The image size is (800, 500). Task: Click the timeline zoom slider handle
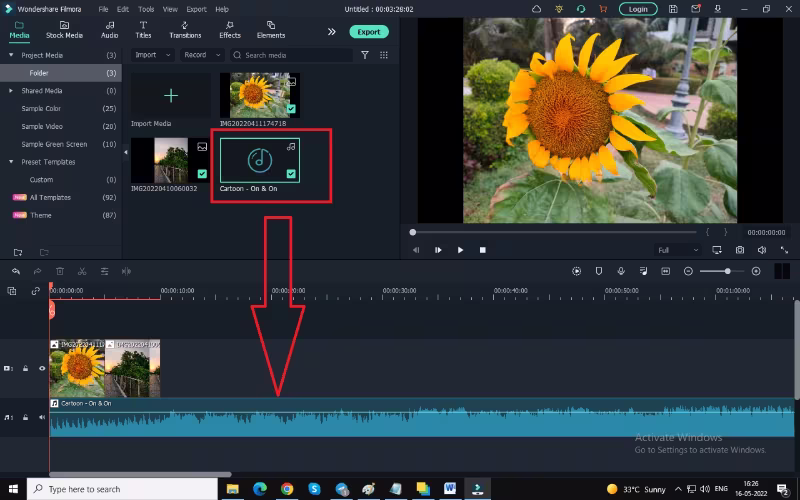727,271
